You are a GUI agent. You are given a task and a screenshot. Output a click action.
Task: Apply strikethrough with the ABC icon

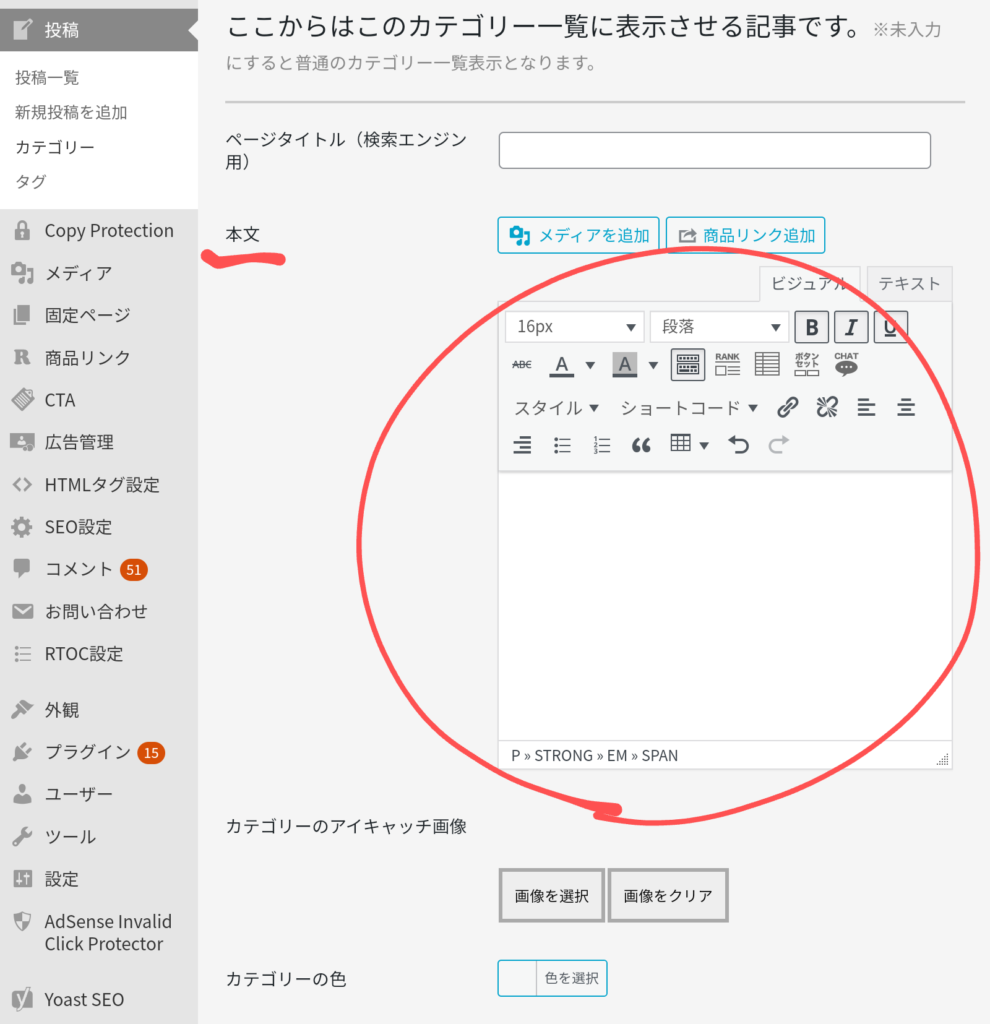click(522, 364)
